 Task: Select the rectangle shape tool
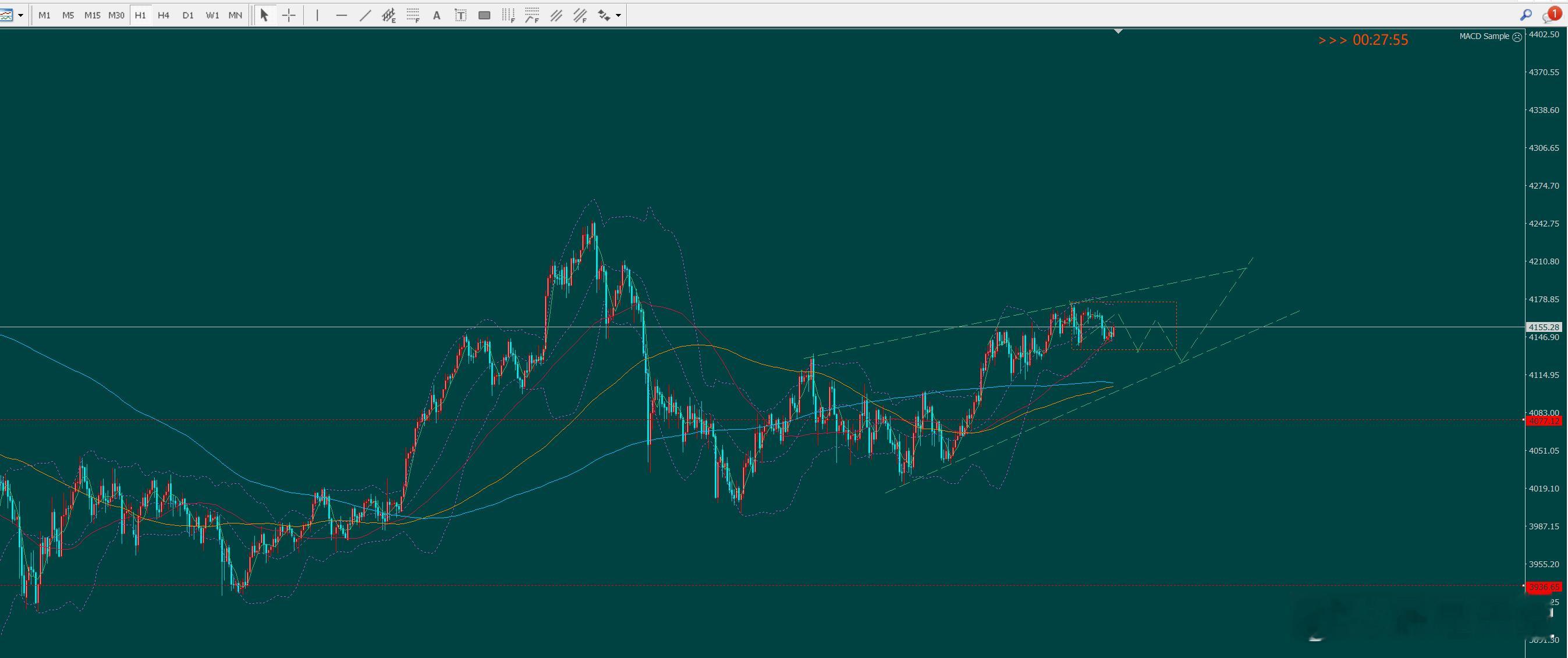[x=484, y=15]
